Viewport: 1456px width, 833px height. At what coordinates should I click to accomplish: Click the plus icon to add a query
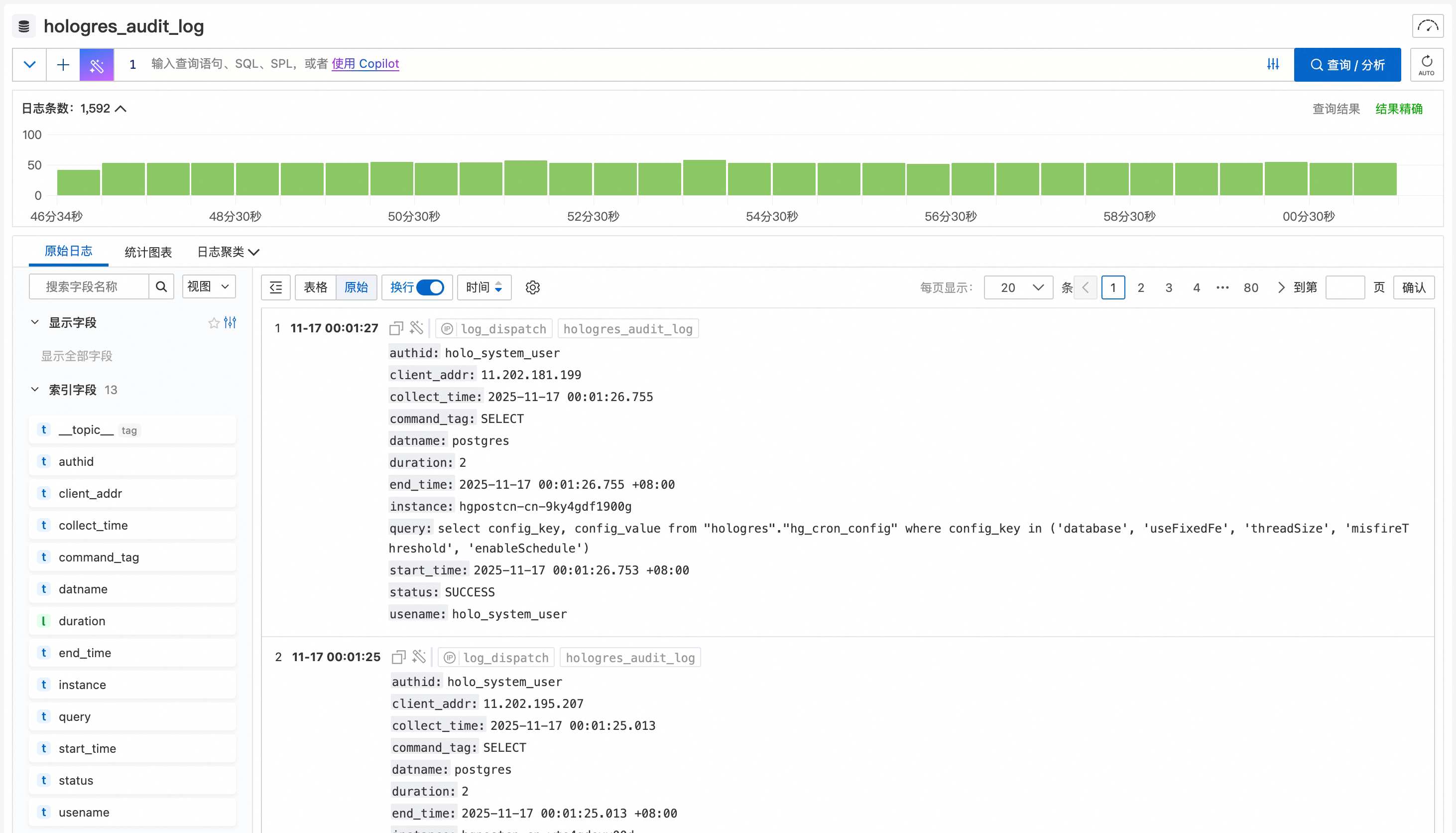pyautogui.click(x=63, y=65)
